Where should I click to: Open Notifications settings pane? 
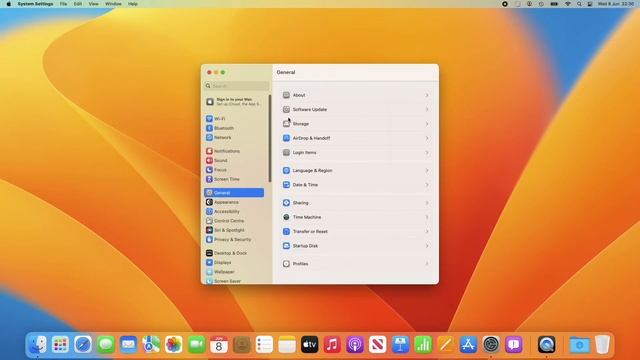[234, 151]
